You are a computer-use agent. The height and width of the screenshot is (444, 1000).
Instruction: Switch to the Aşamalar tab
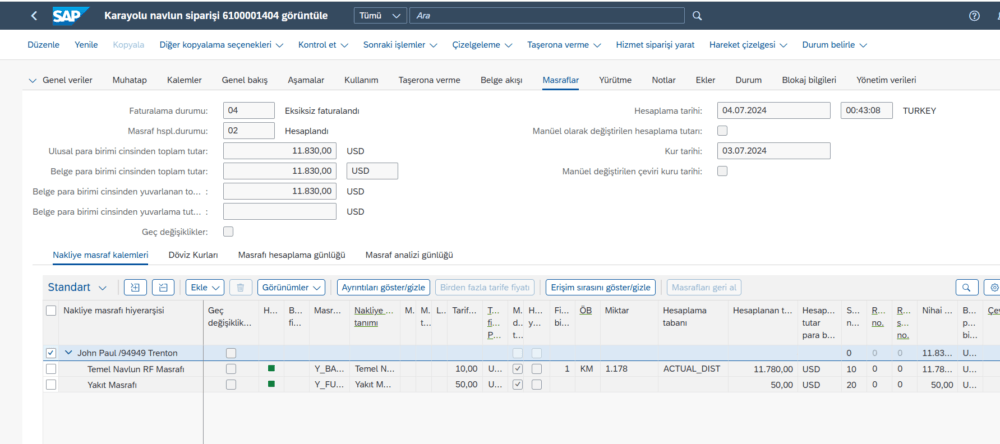306,80
